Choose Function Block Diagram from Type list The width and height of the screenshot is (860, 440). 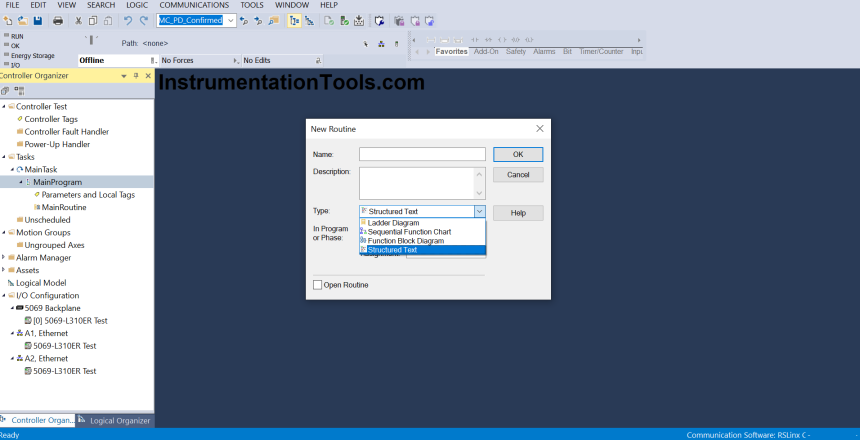pos(422,241)
